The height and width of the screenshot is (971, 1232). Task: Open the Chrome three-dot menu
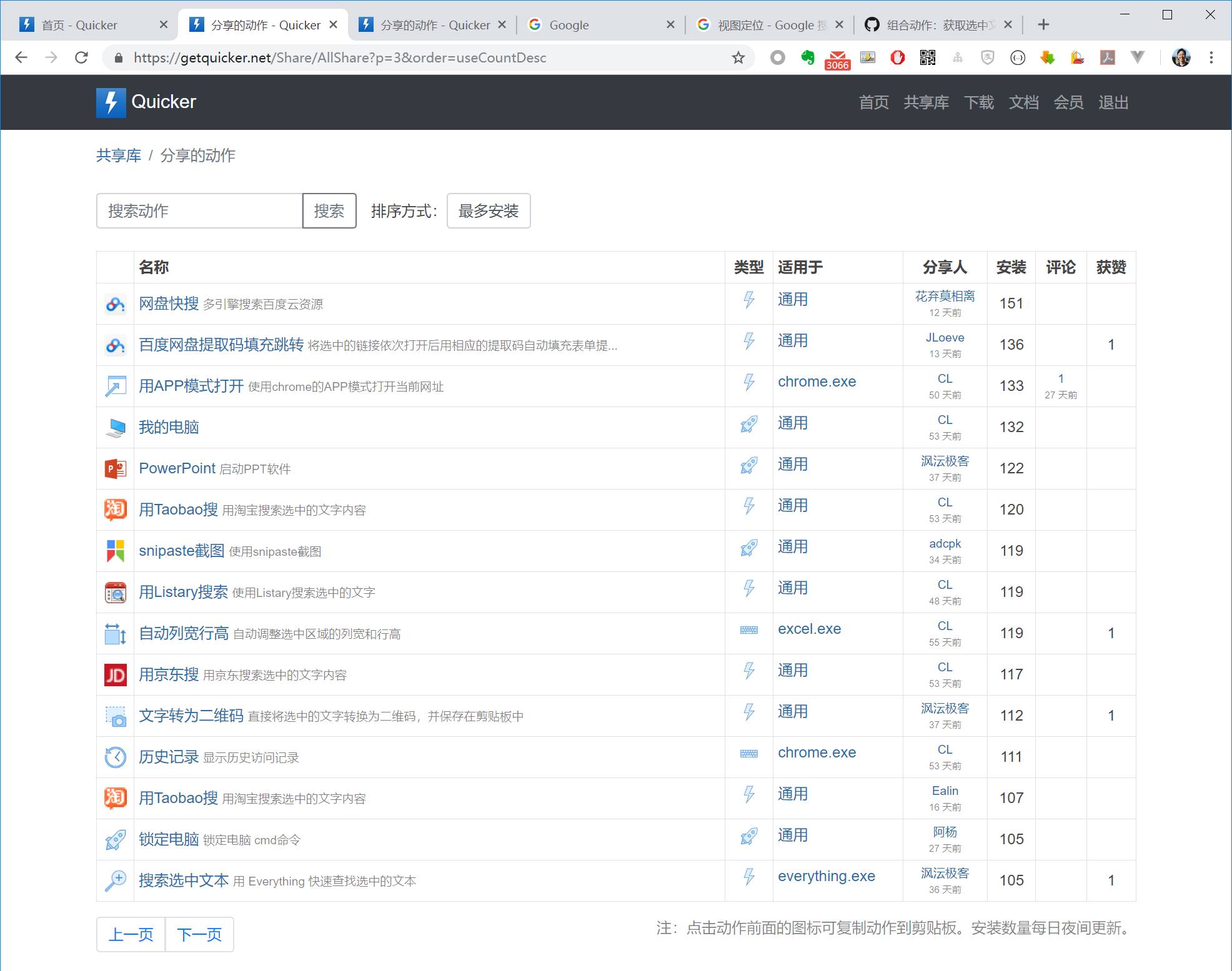(x=1211, y=58)
